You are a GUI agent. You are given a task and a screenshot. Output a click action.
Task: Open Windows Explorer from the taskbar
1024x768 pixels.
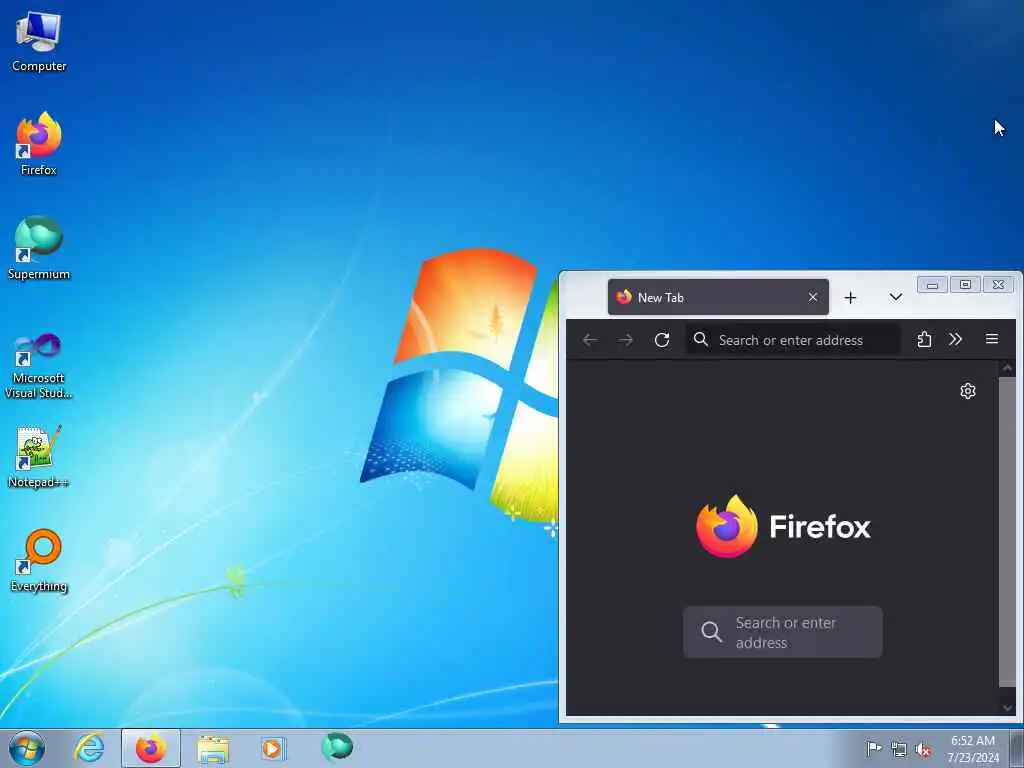[213, 748]
